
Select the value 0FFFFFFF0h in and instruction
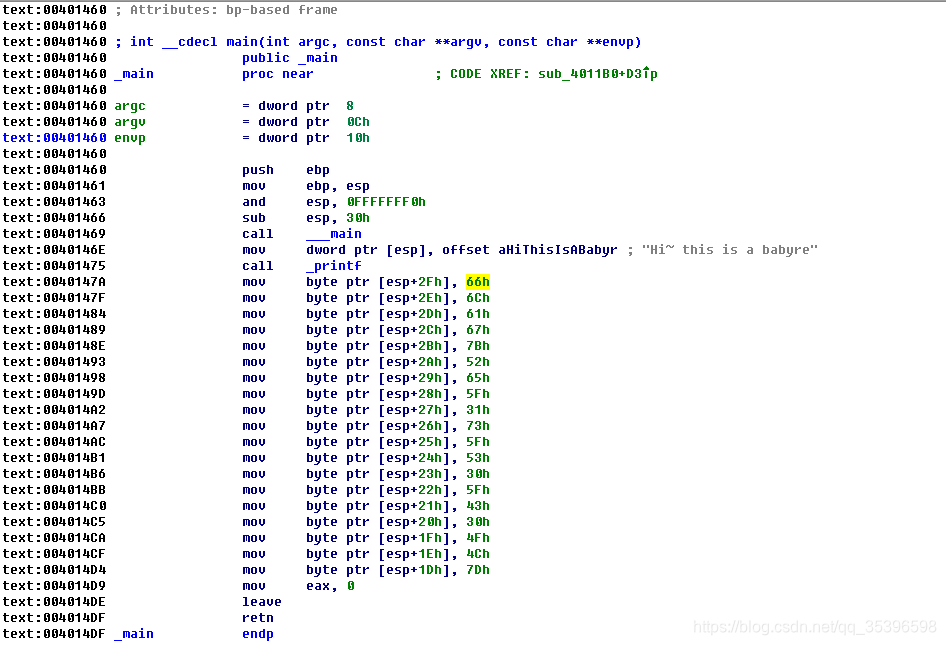click(x=386, y=202)
